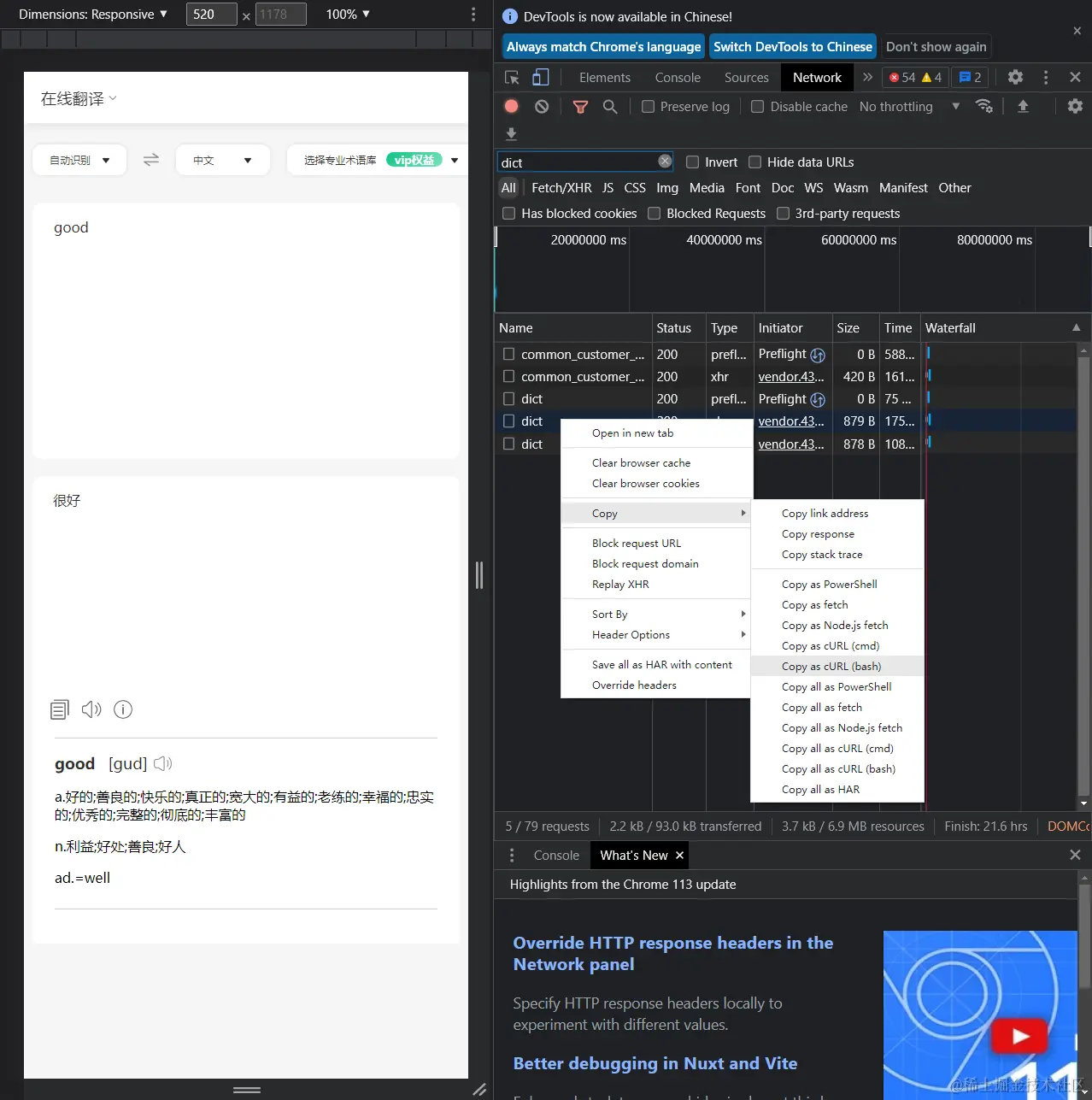The width and height of the screenshot is (1092, 1100).
Task: Check the Invert filter option
Action: 693,162
